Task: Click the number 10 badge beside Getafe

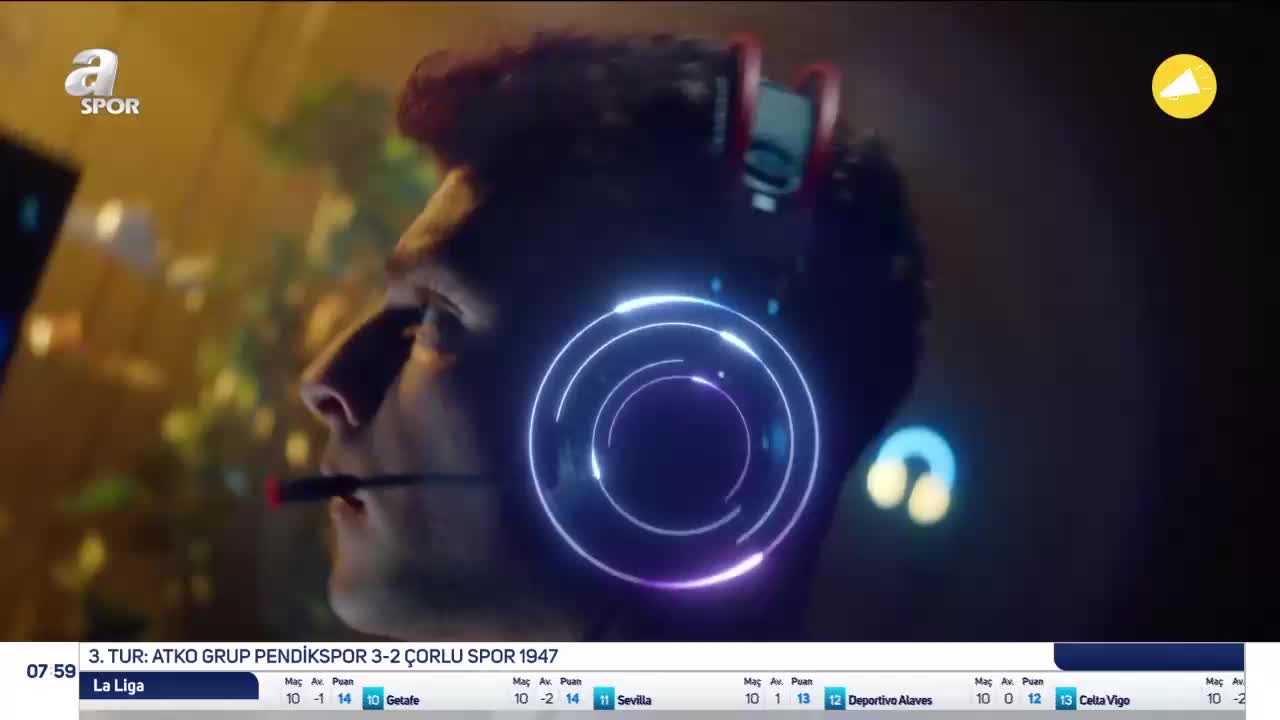Action: point(372,699)
